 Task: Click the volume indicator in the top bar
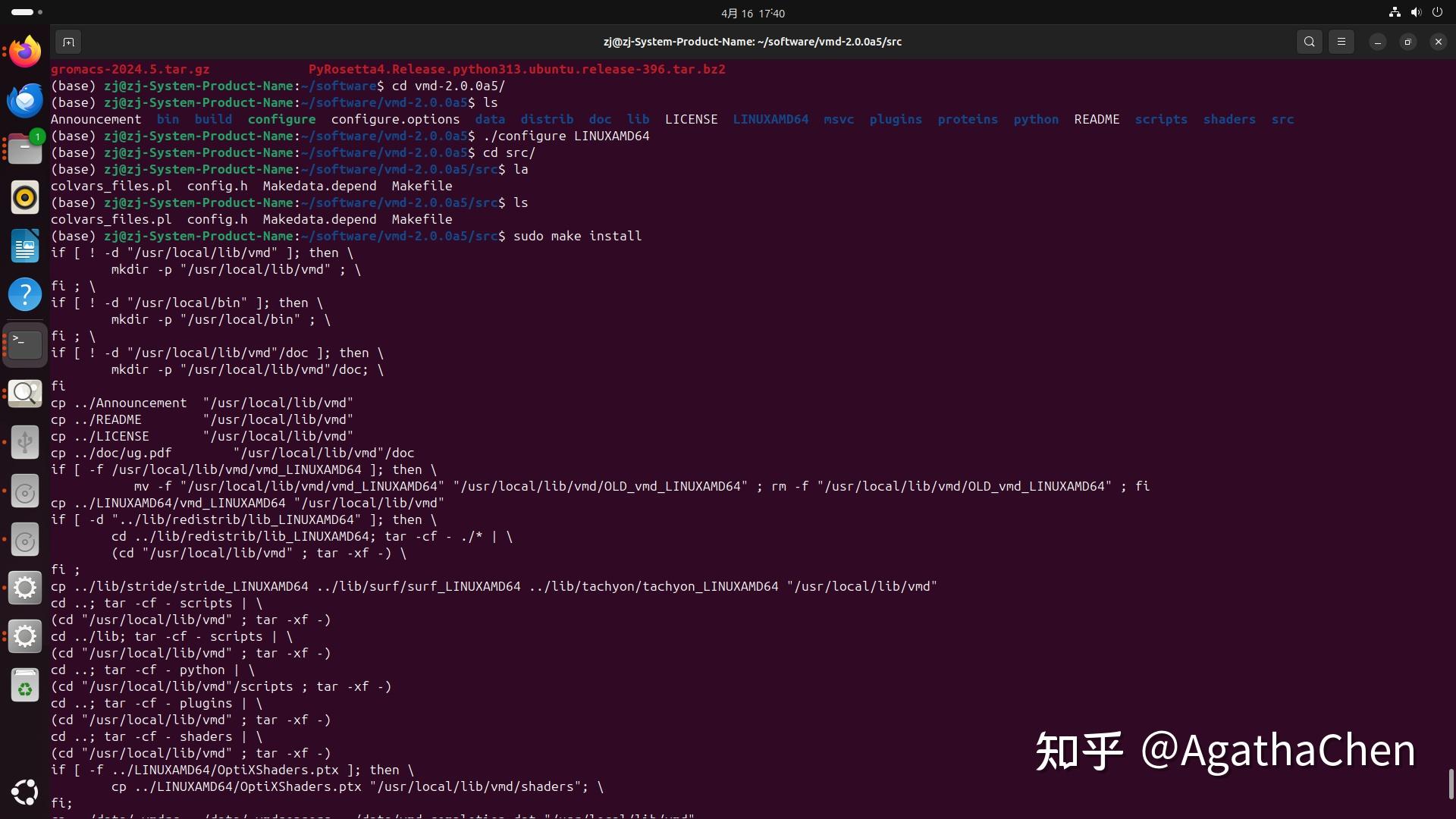[1416, 12]
